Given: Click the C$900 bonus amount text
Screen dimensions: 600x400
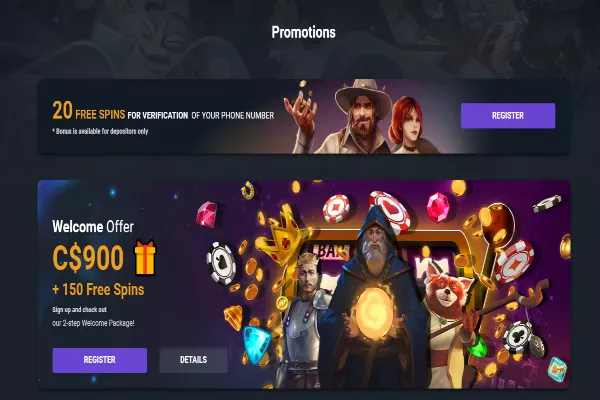Looking at the screenshot, I should coord(88,258).
